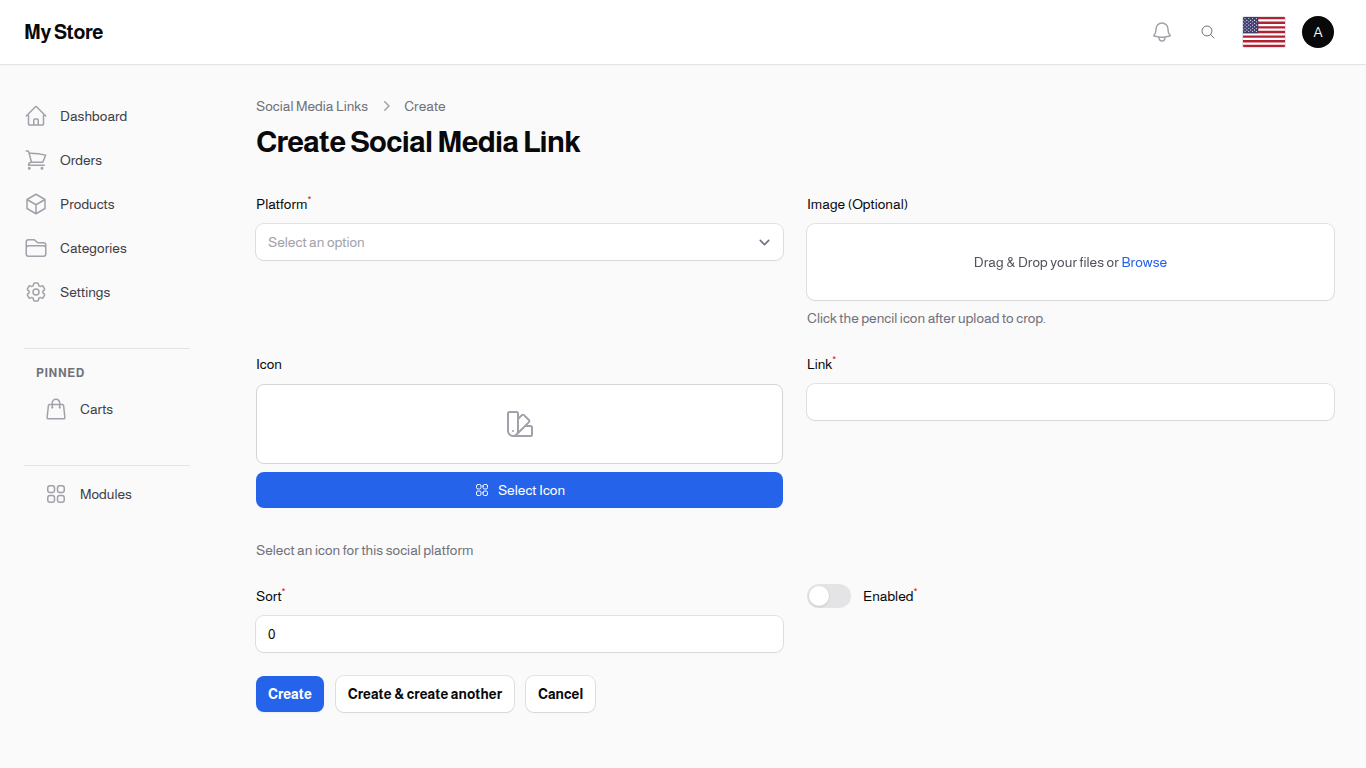The width and height of the screenshot is (1366, 768).
Task: Expand the Select an option chevron
Action: (763, 242)
